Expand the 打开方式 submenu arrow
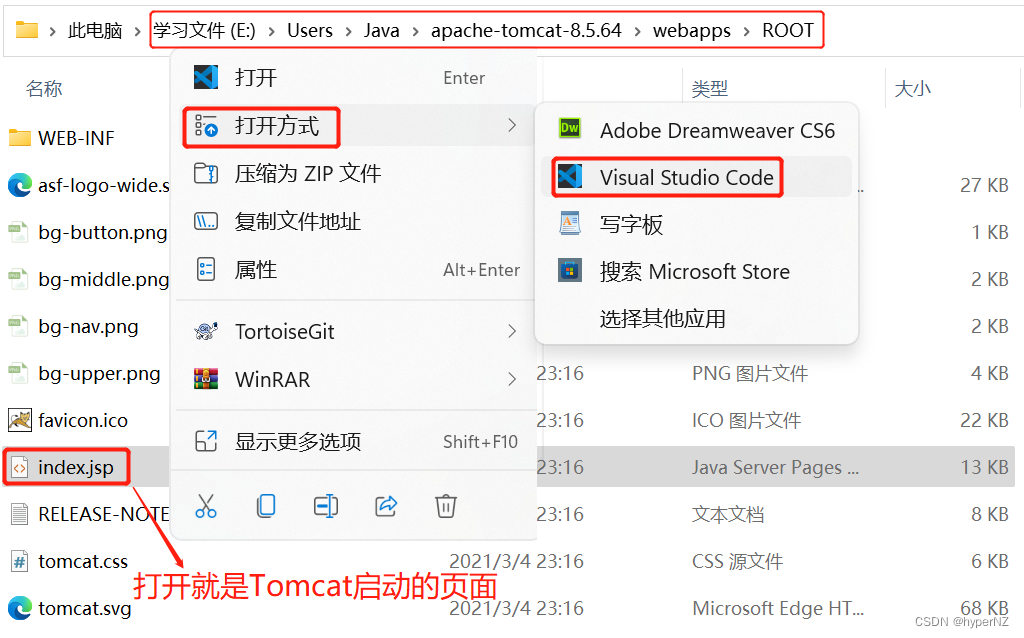1024x638 pixels. 512,125
